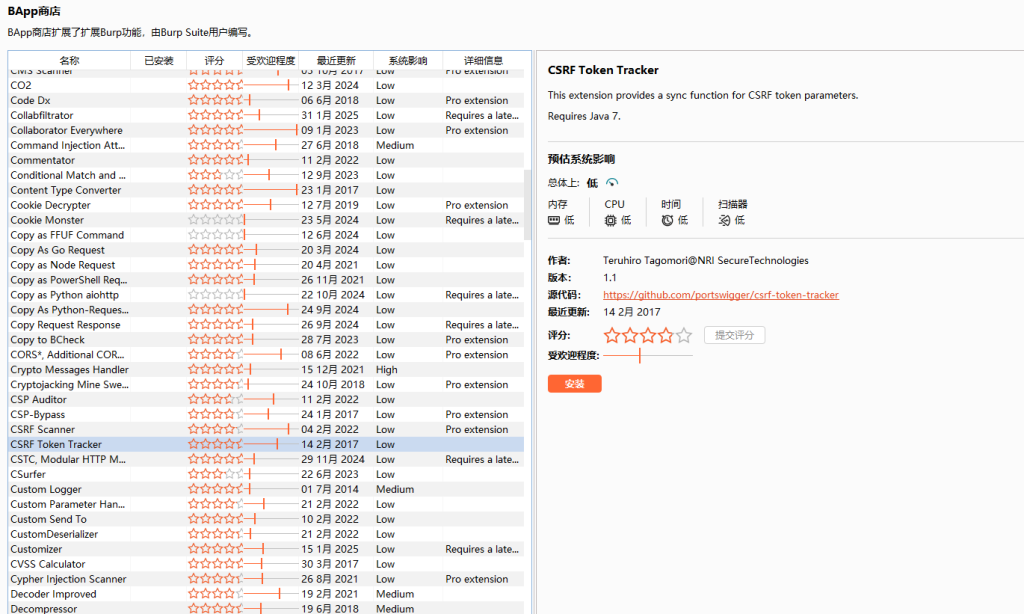Sort by 系统影响 column header
This screenshot has width=1024, height=614.
408,60
